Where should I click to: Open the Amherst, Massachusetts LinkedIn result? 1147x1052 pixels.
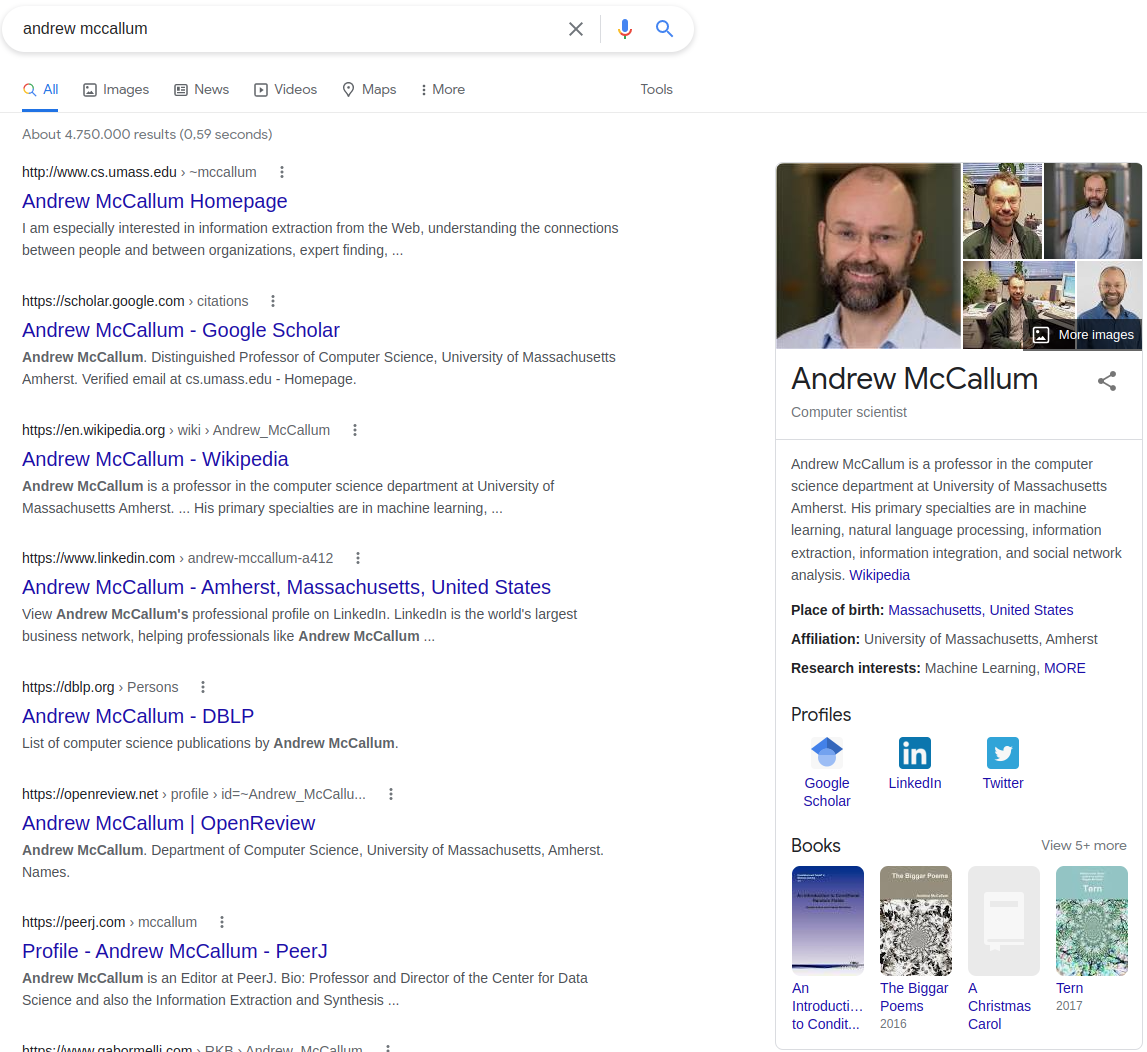click(x=286, y=587)
